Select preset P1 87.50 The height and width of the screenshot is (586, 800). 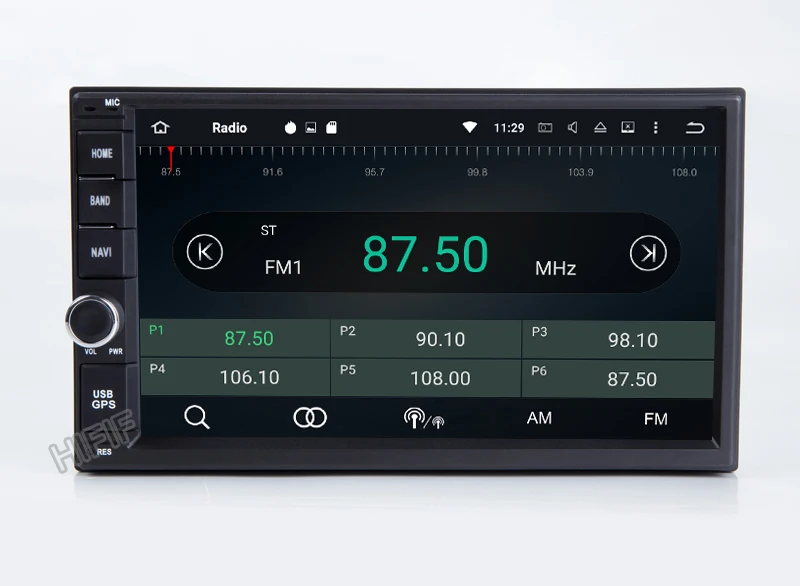[x=235, y=338]
